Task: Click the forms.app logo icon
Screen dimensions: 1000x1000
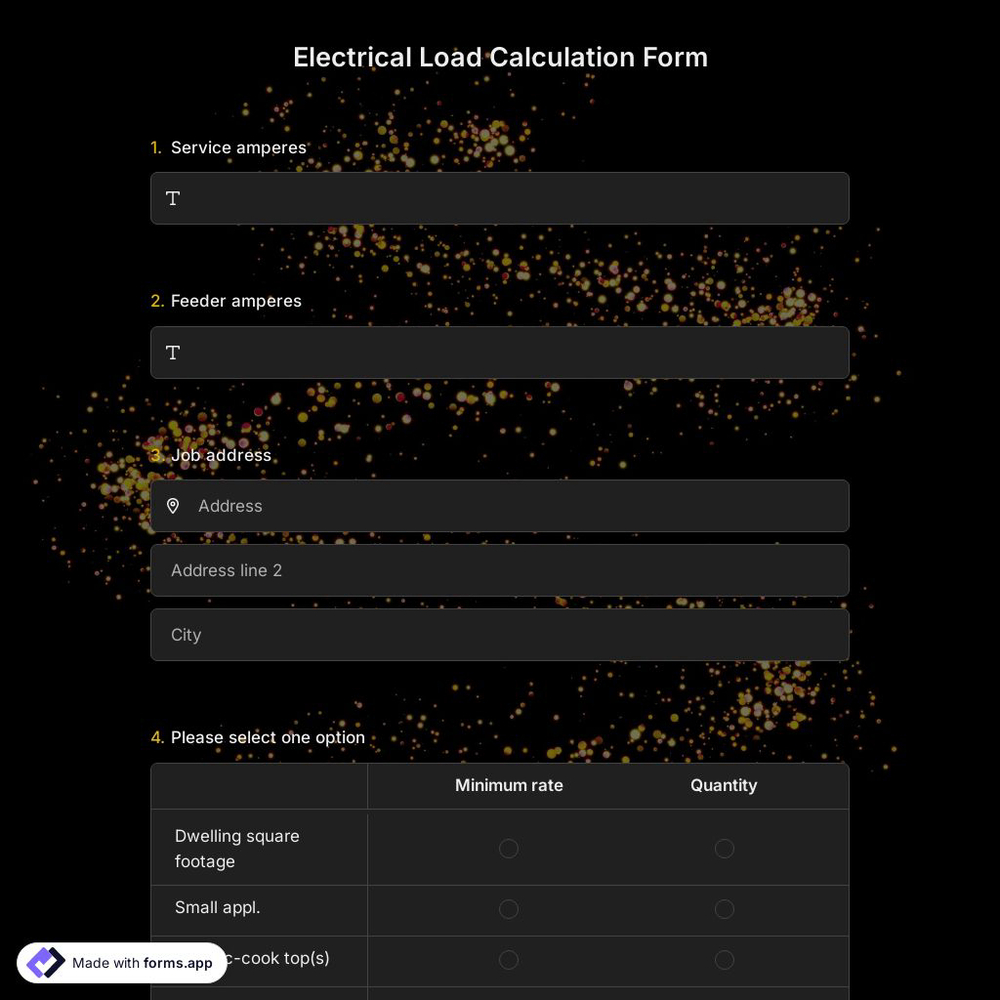Action: coord(45,962)
